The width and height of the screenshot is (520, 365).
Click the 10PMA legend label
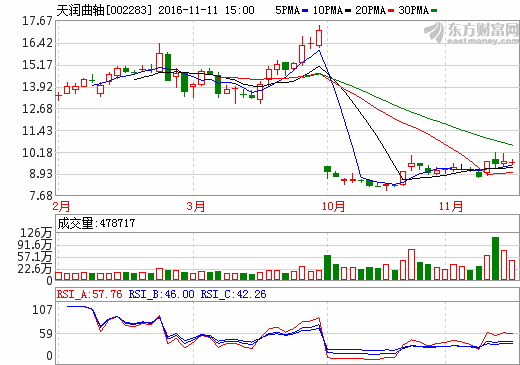pos(328,10)
